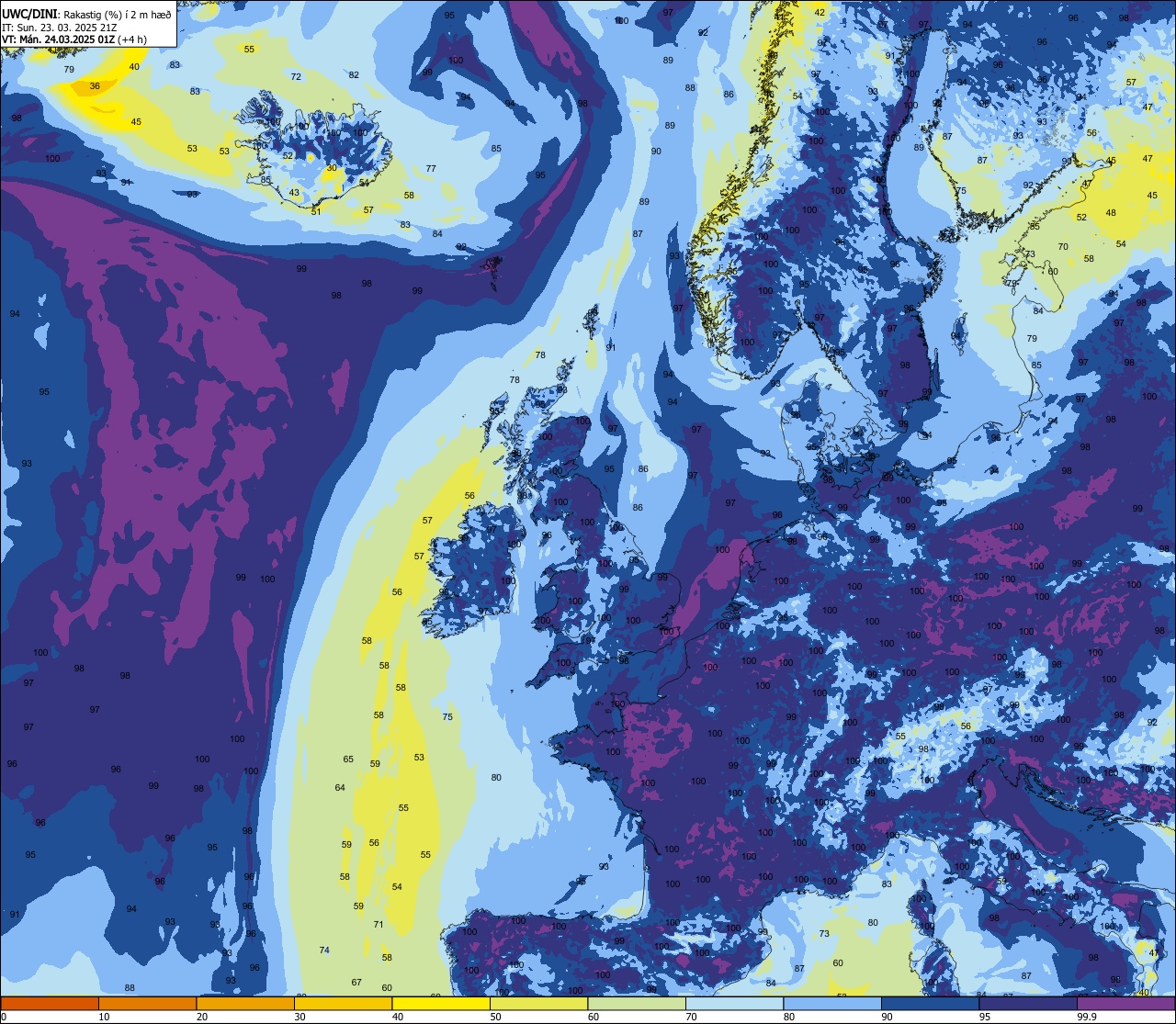The image size is (1176, 1024).
Task: Click the 90–95% medium blue legend swatch
Action: [930, 1003]
